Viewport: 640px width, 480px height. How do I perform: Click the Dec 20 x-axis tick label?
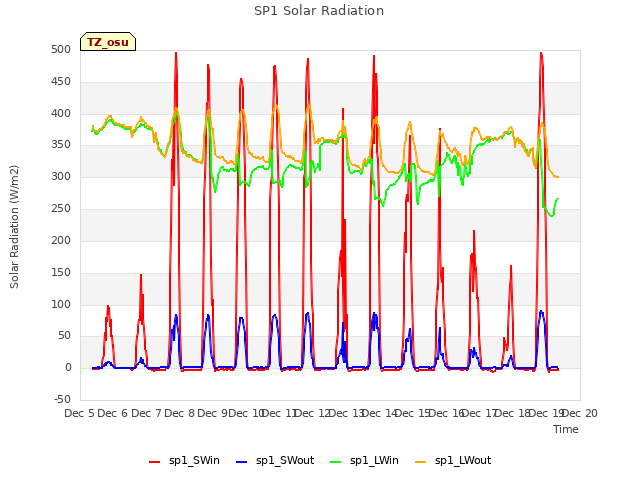[x=580, y=413]
